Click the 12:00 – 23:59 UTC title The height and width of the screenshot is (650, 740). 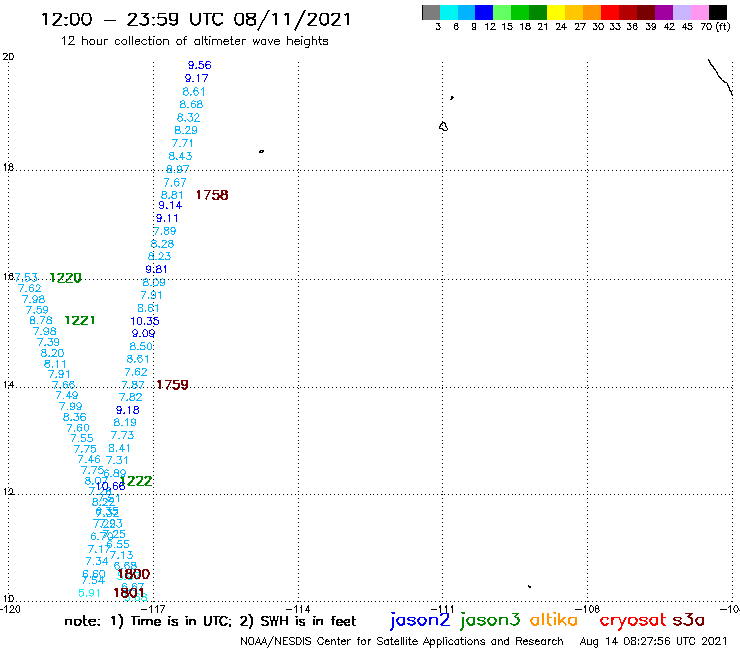[x=196, y=19]
